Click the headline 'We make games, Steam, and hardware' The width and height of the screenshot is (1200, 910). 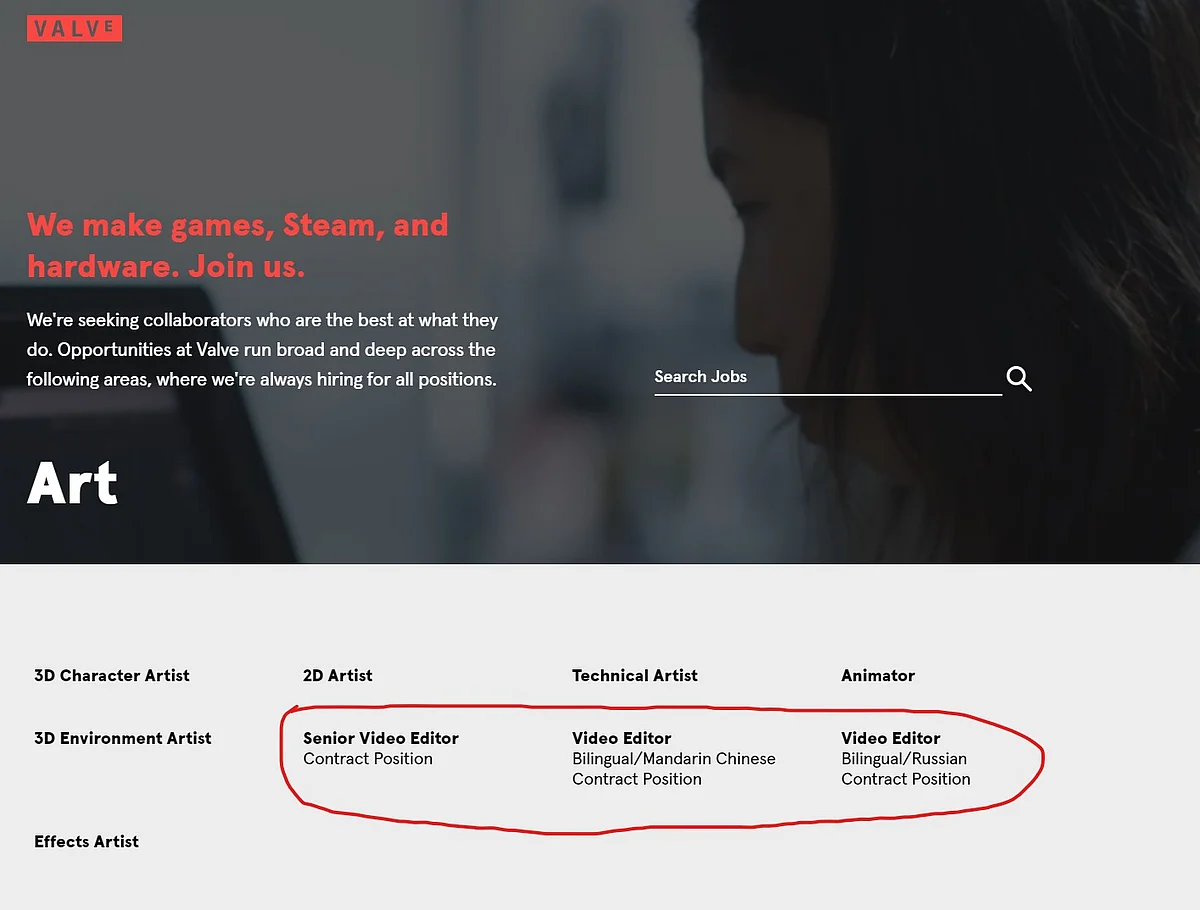[x=238, y=245]
